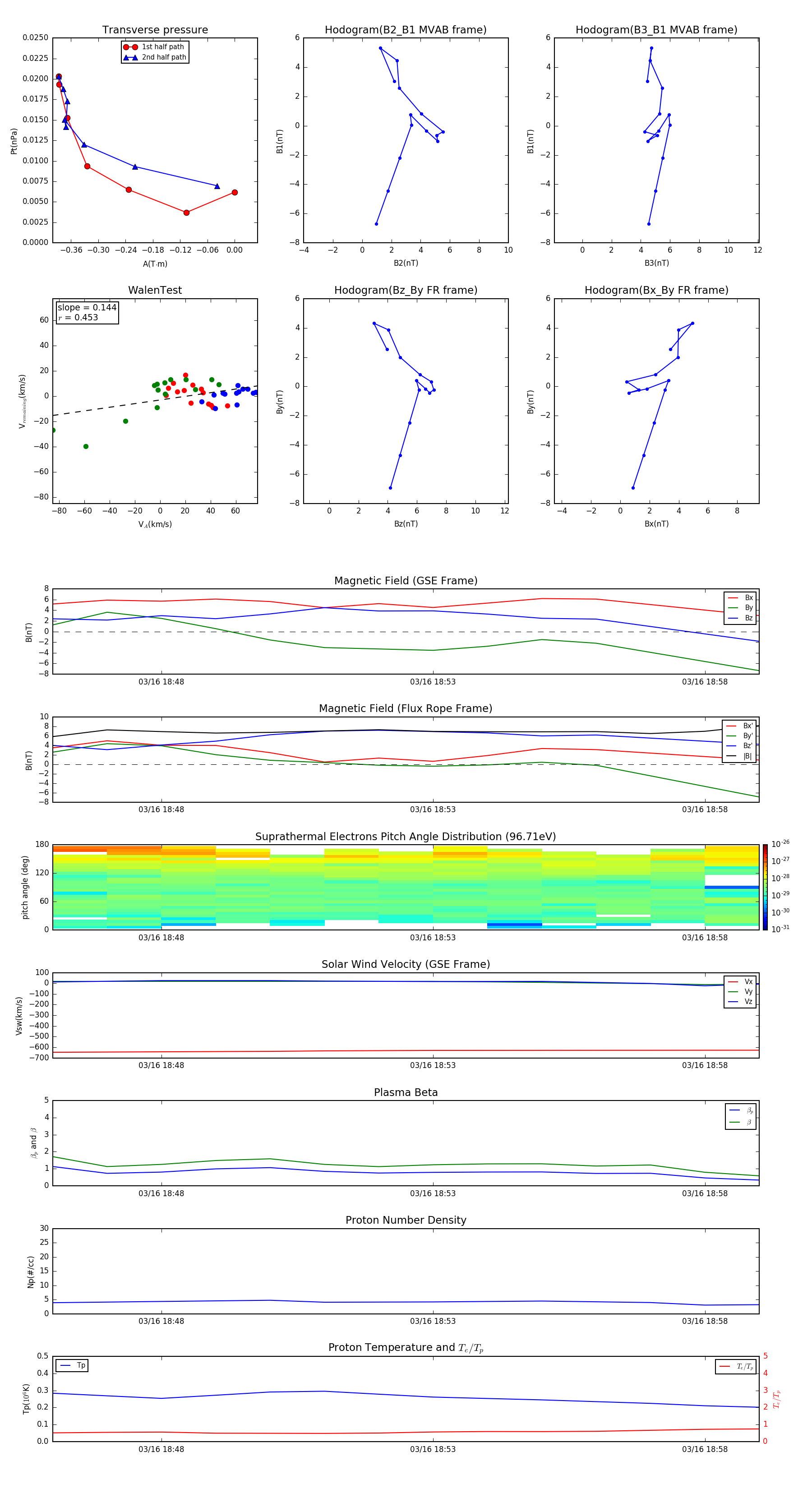Click the 'Bz(nT)' x-axis label
The height and width of the screenshot is (1489, 812).
click(406, 524)
